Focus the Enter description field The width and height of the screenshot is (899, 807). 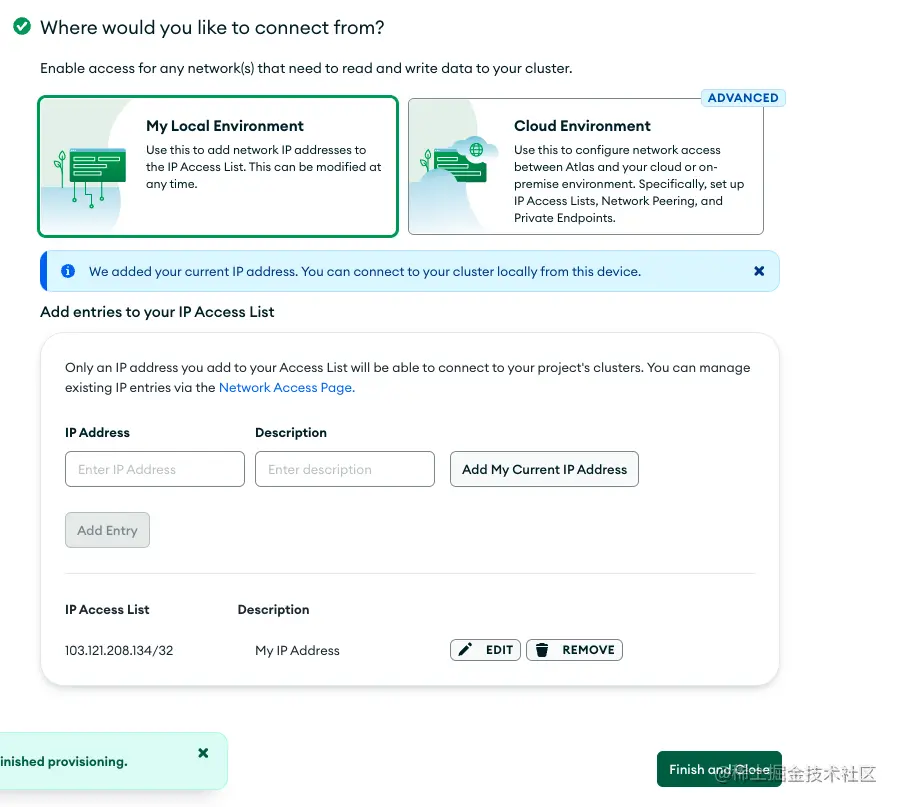click(345, 469)
